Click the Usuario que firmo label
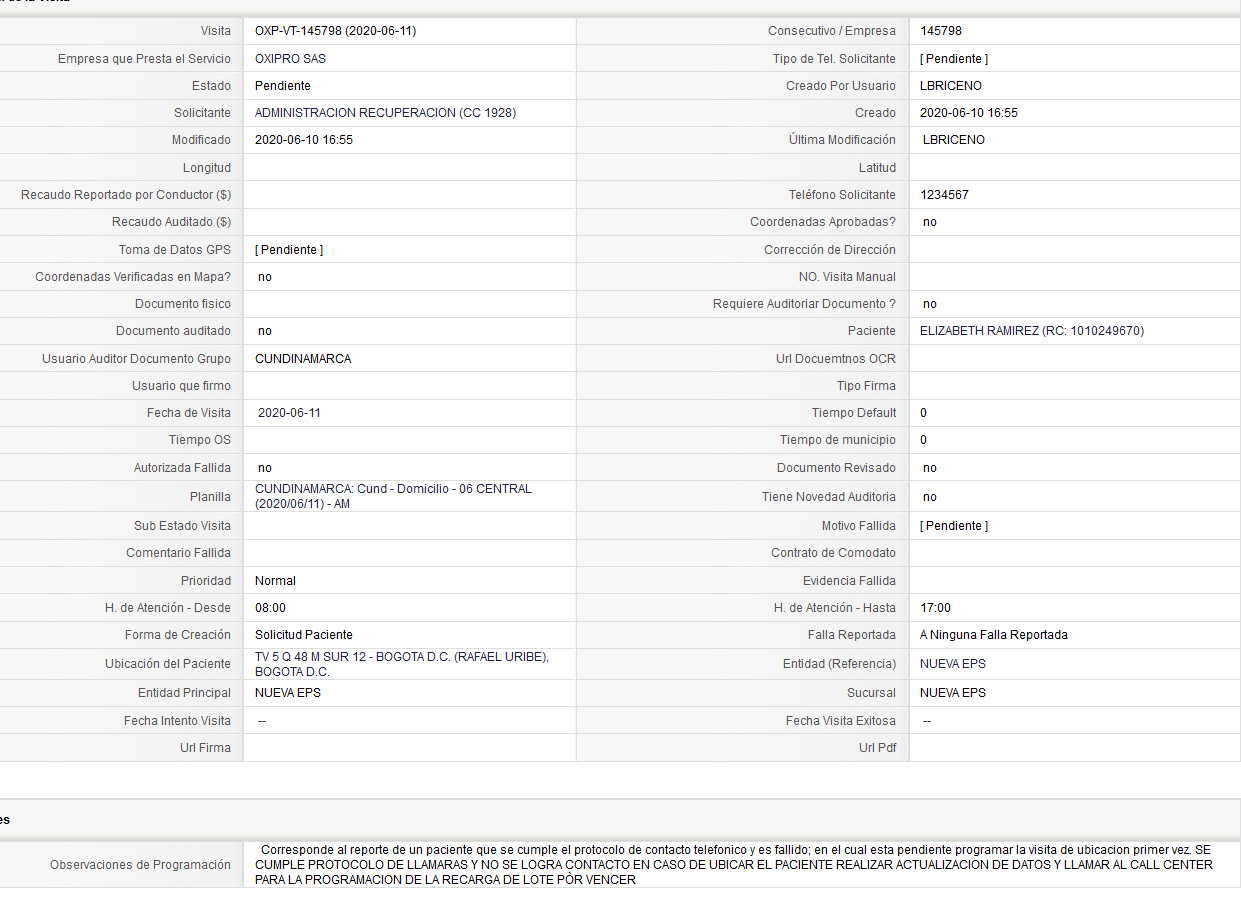 181,386
